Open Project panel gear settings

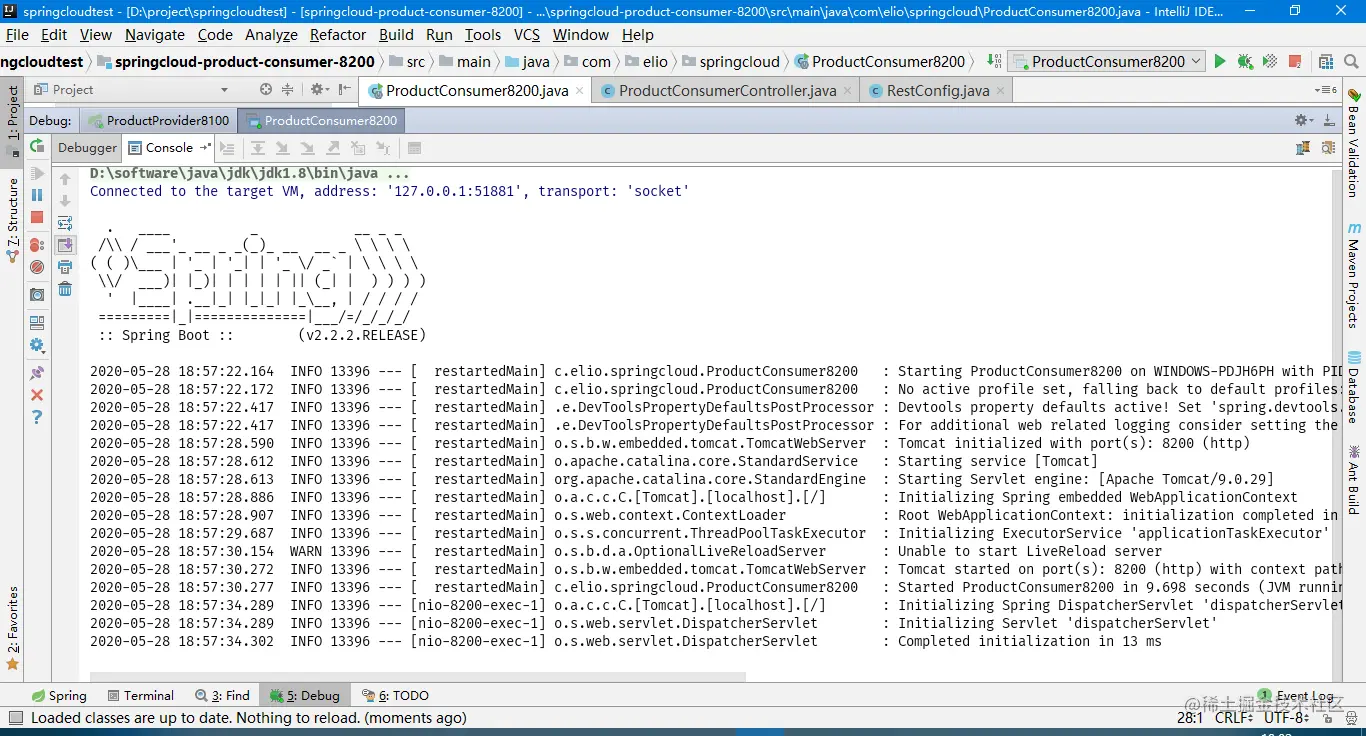[x=319, y=89]
